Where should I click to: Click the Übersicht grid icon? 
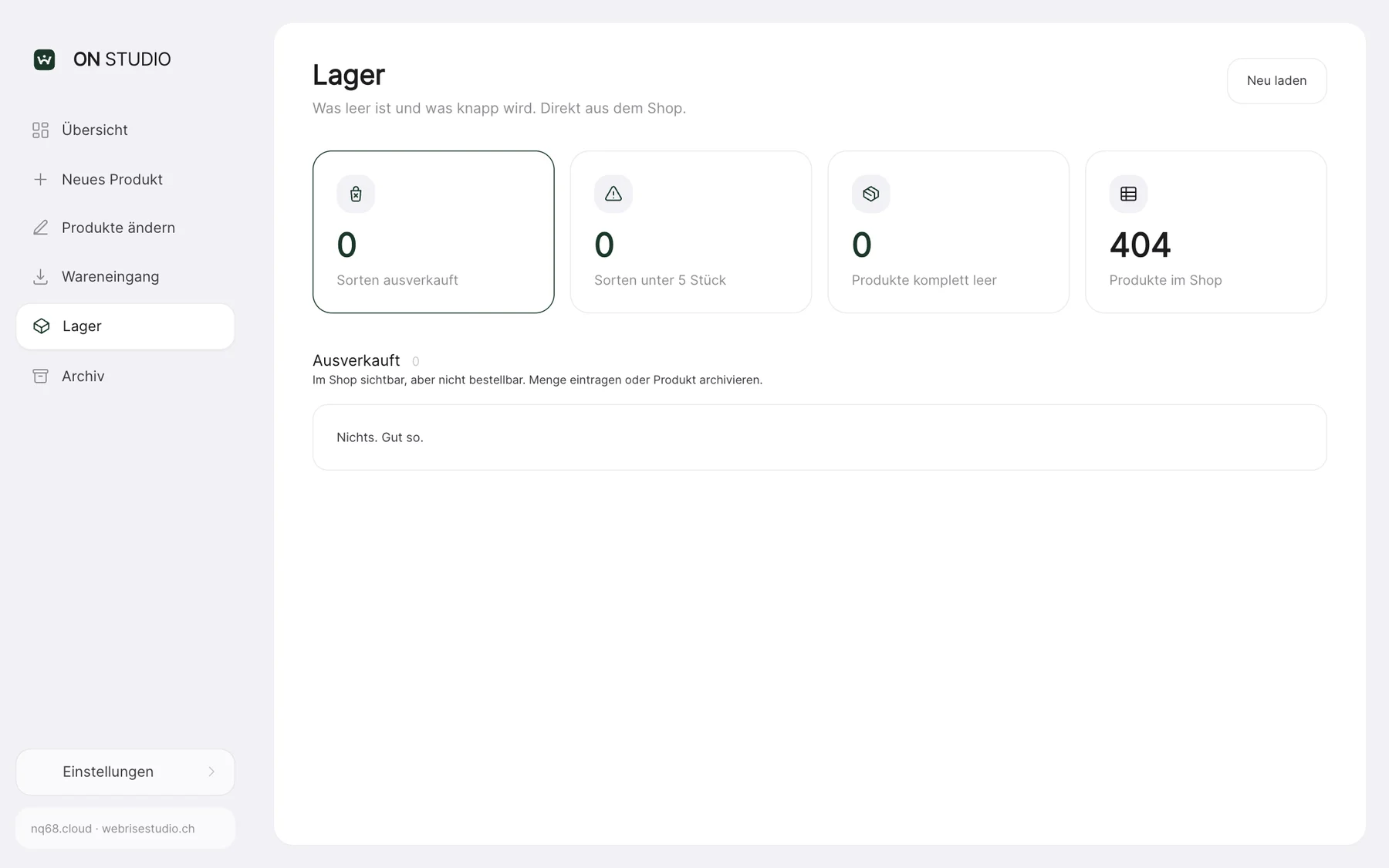click(40, 130)
